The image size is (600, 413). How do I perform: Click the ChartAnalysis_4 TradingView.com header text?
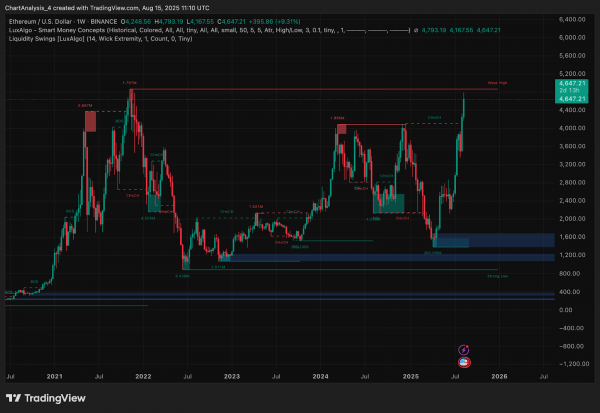pos(107,8)
